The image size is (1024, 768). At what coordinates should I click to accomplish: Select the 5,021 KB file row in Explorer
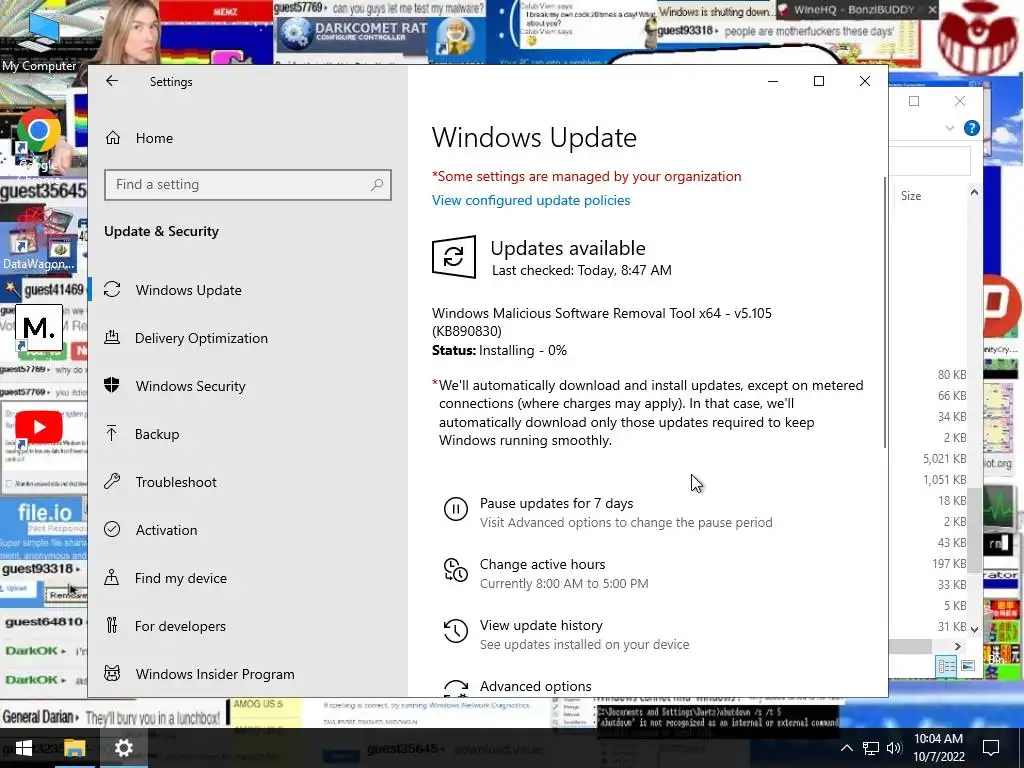pyautogui.click(x=944, y=459)
